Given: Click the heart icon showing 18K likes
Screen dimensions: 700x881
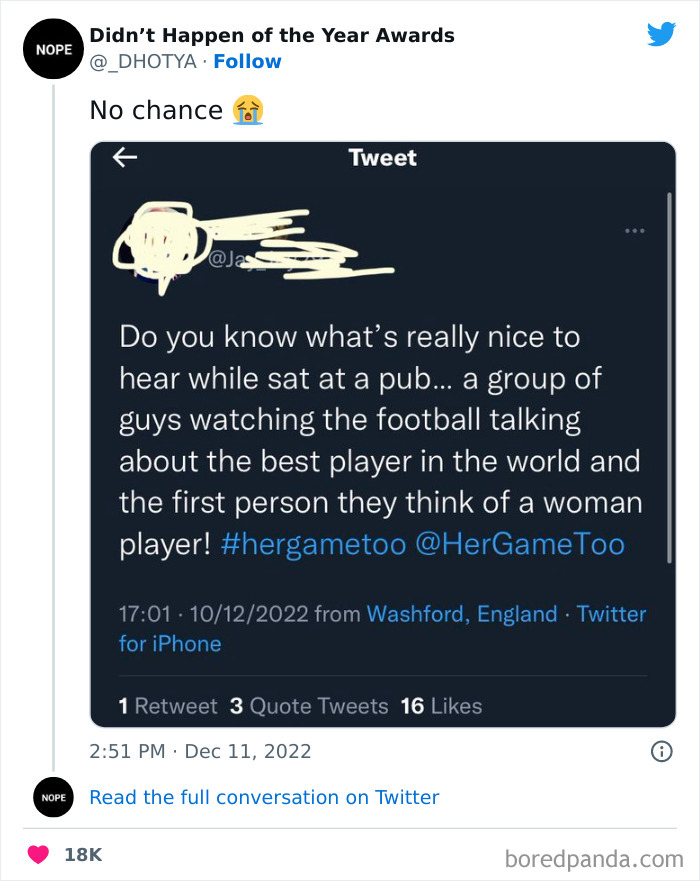Looking at the screenshot, I should [x=38, y=855].
